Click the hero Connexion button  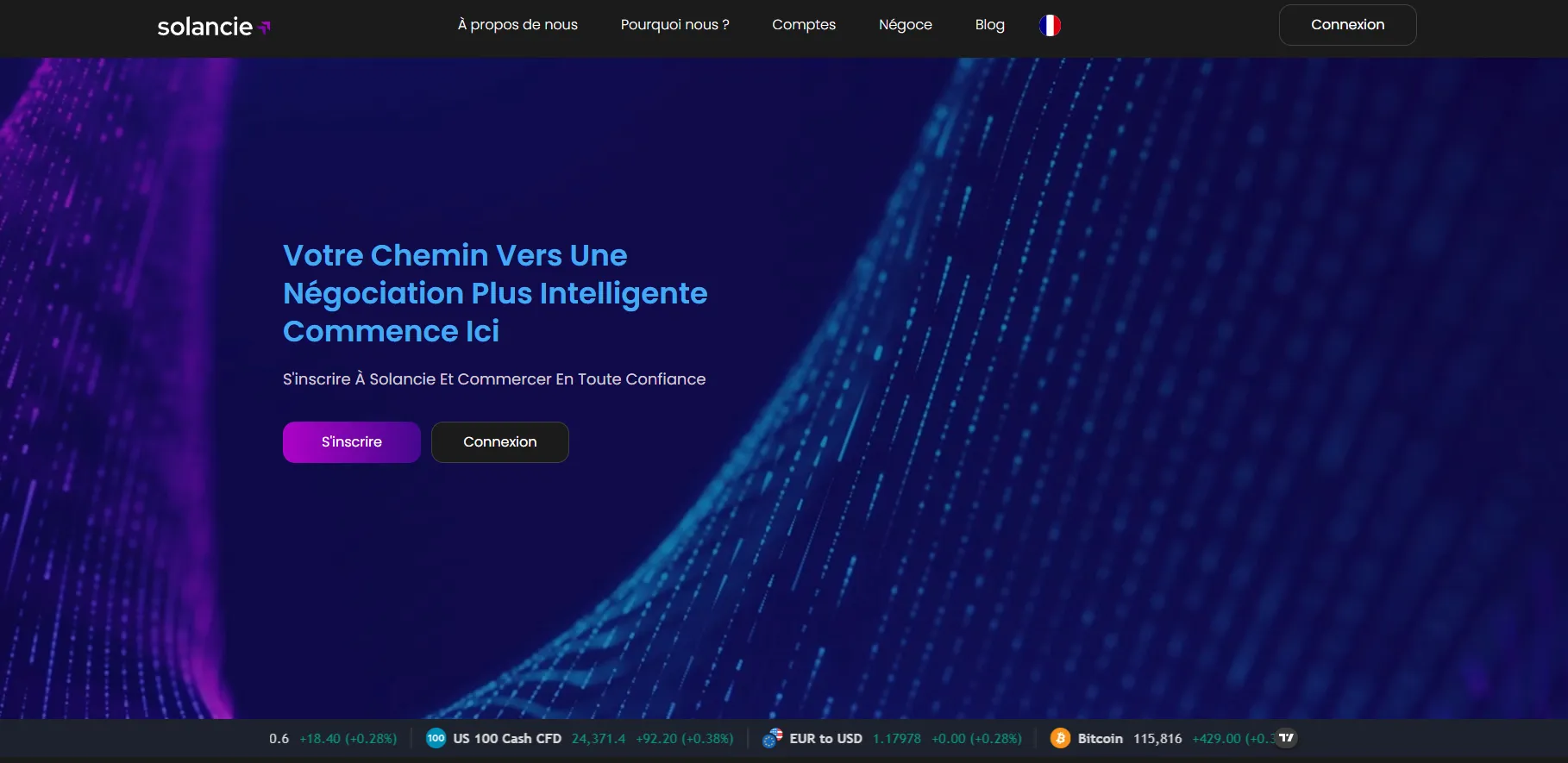(x=500, y=442)
